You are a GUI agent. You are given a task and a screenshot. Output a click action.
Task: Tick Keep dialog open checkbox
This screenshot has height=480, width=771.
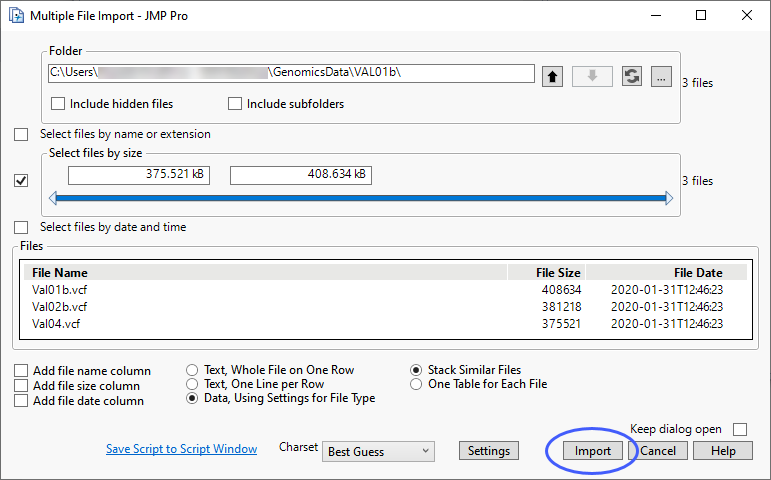coord(740,429)
